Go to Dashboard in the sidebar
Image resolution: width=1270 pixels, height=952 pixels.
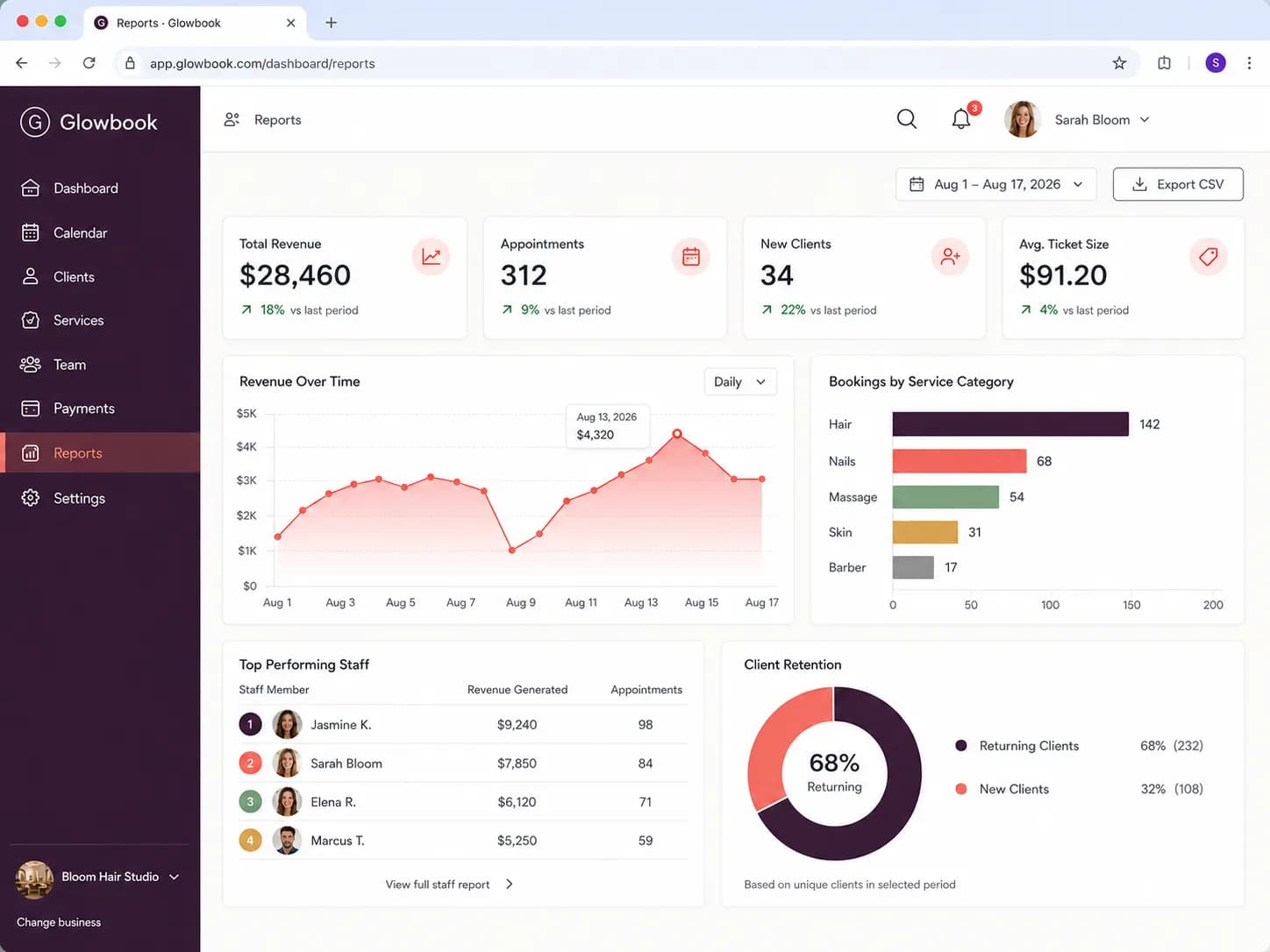pyautogui.click(x=100, y=188)
